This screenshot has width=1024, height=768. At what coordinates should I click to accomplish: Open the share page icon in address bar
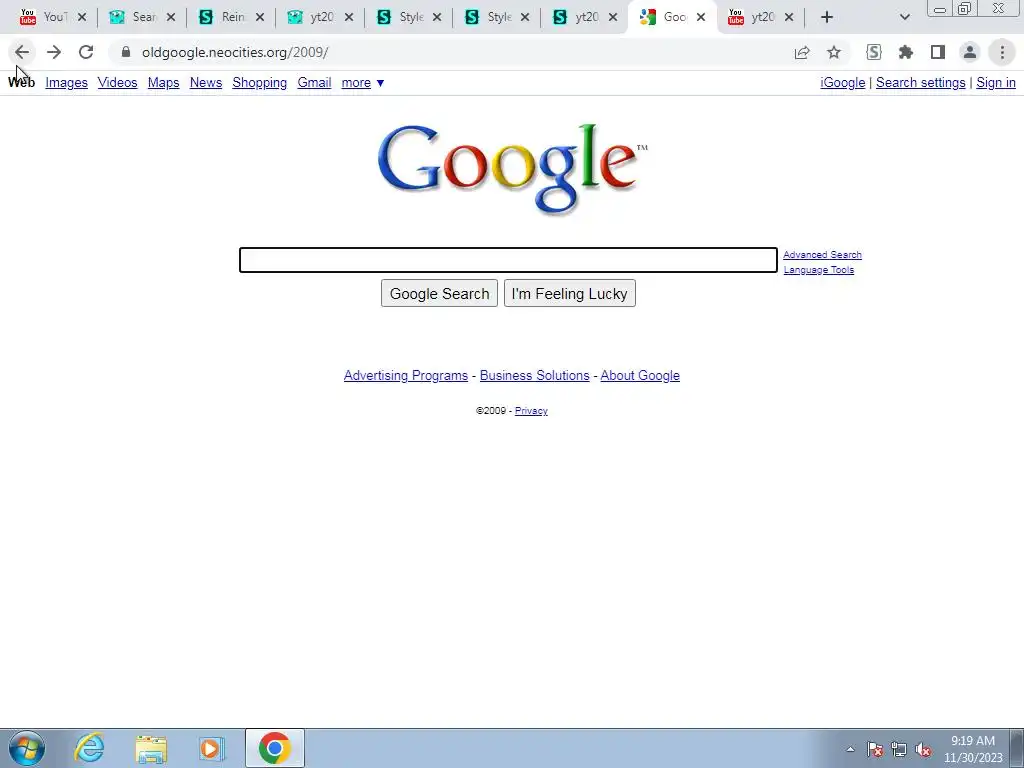(802, 52)
